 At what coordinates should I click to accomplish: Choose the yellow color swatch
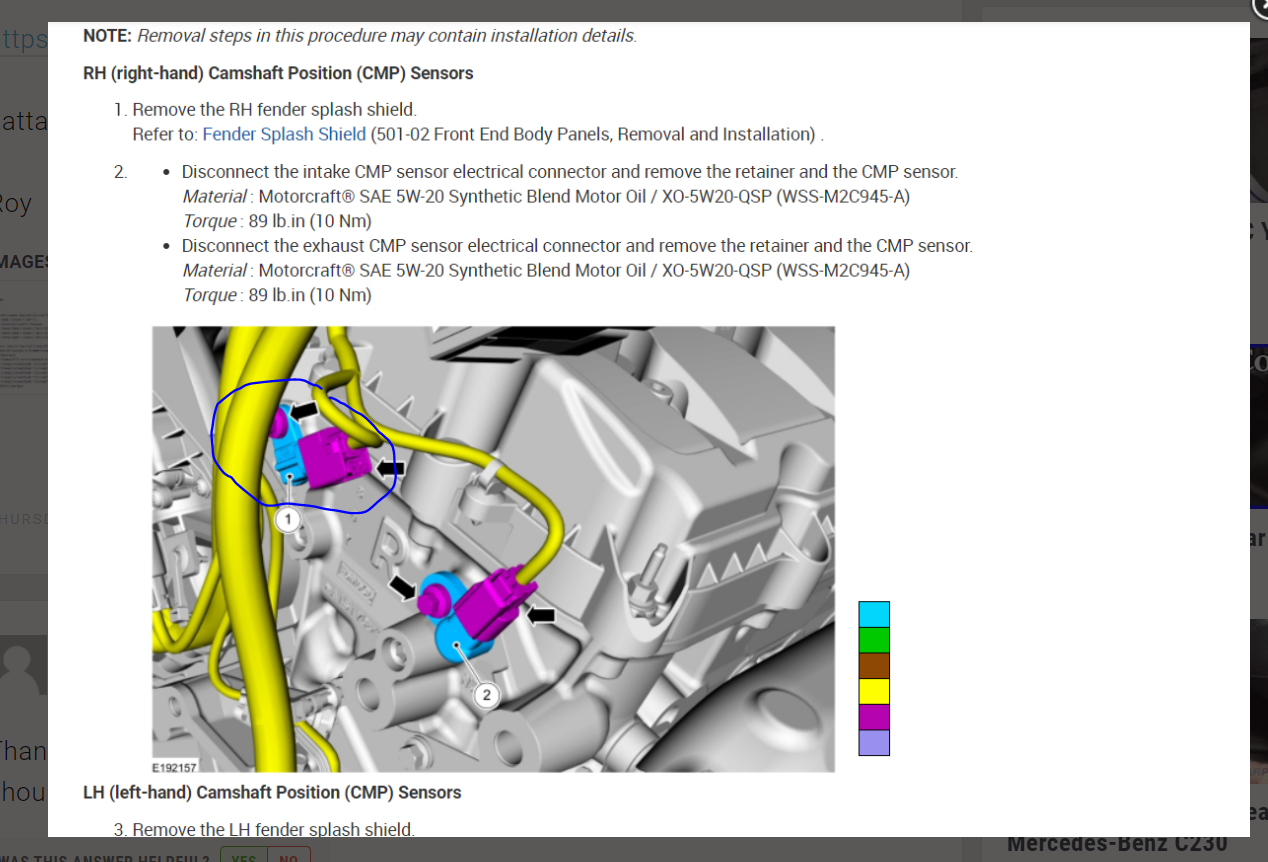tap(874, 690)
